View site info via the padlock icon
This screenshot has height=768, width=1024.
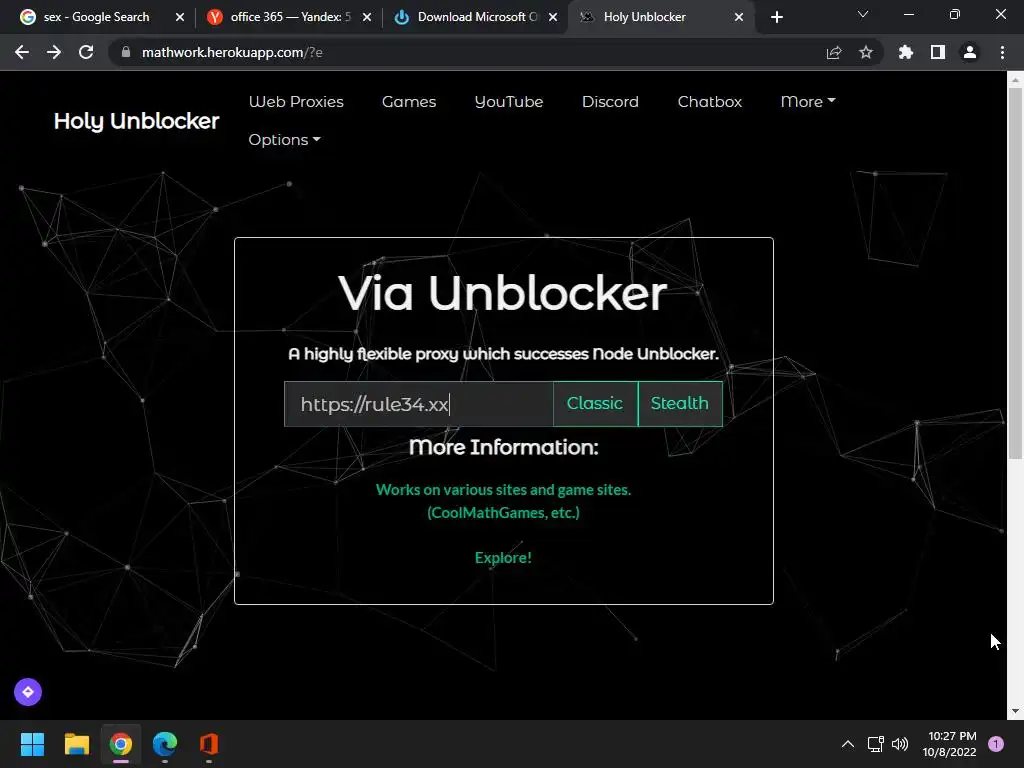click(x=126, y=52)
